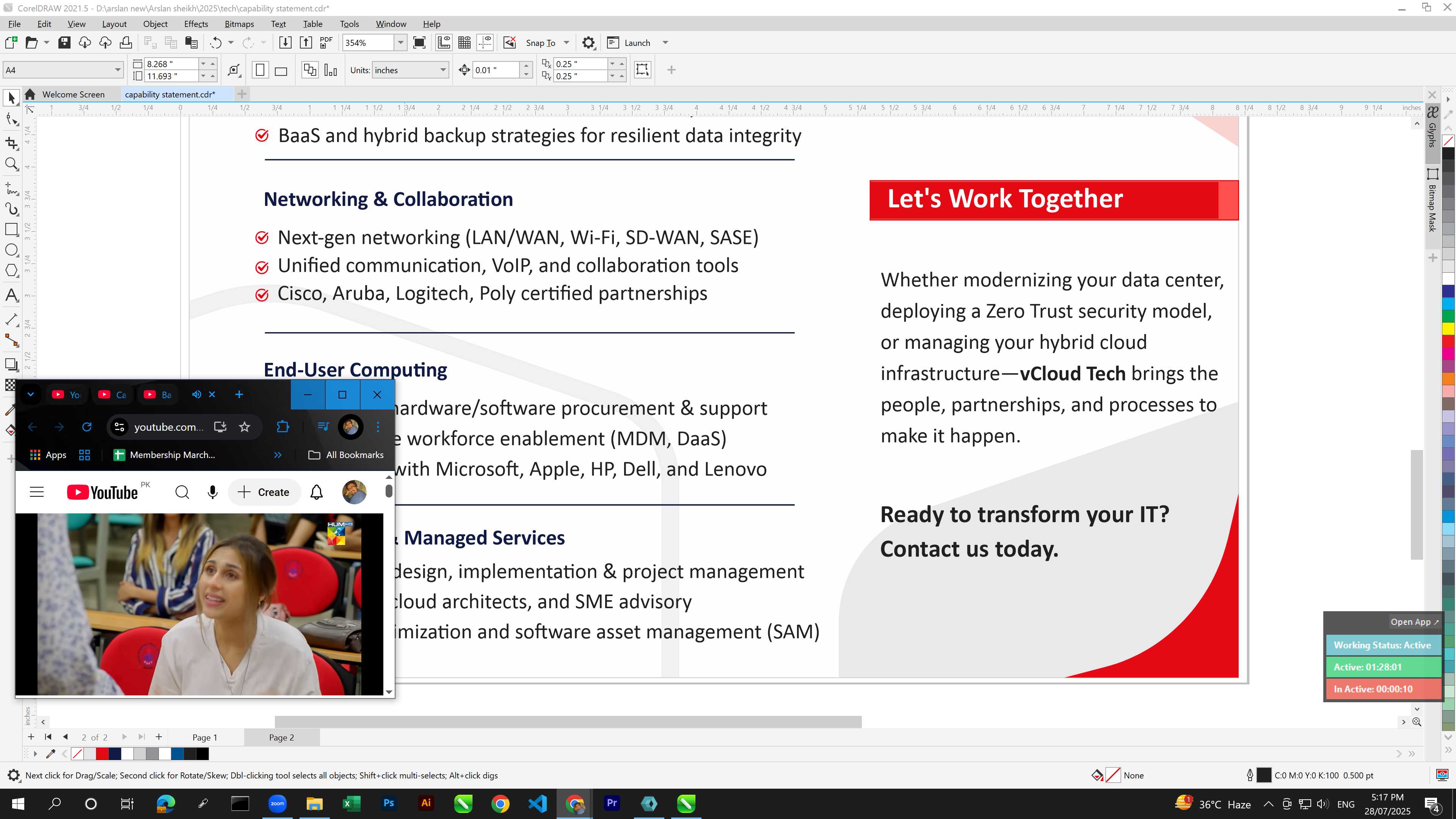
Task: Click the page width field
Action: point(171,64)
